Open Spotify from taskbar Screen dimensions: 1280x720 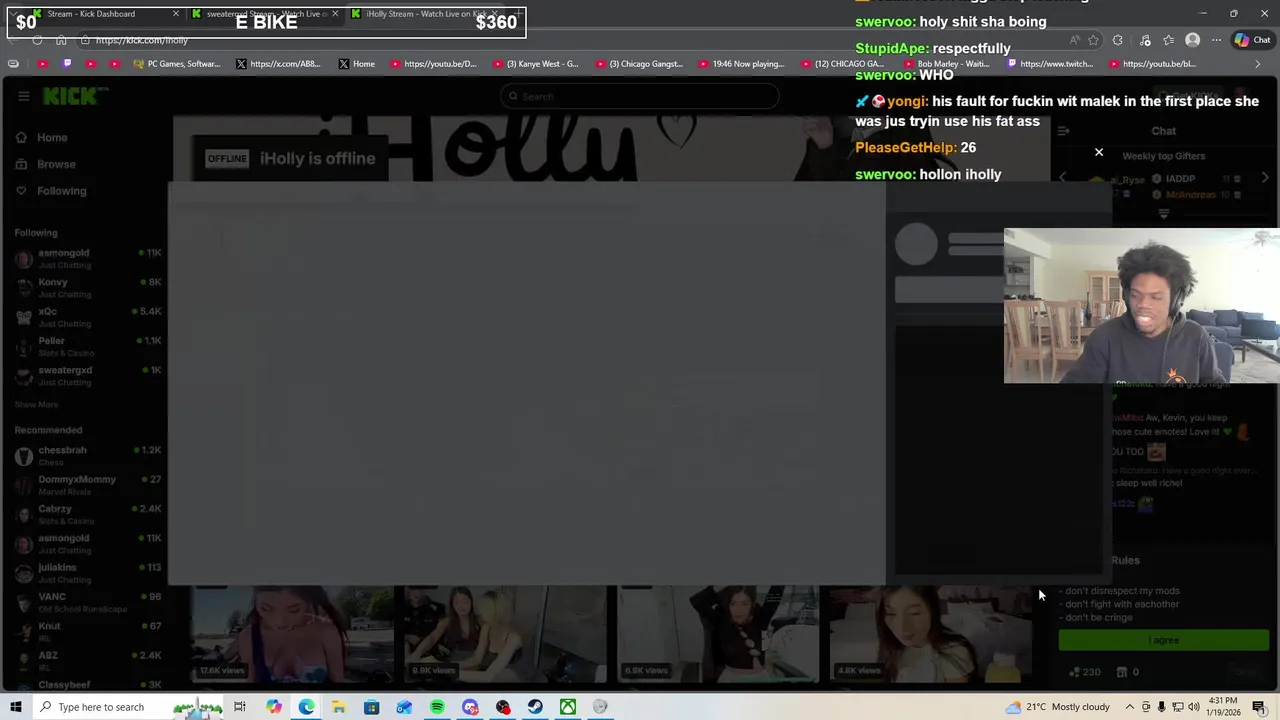(437, 707)
